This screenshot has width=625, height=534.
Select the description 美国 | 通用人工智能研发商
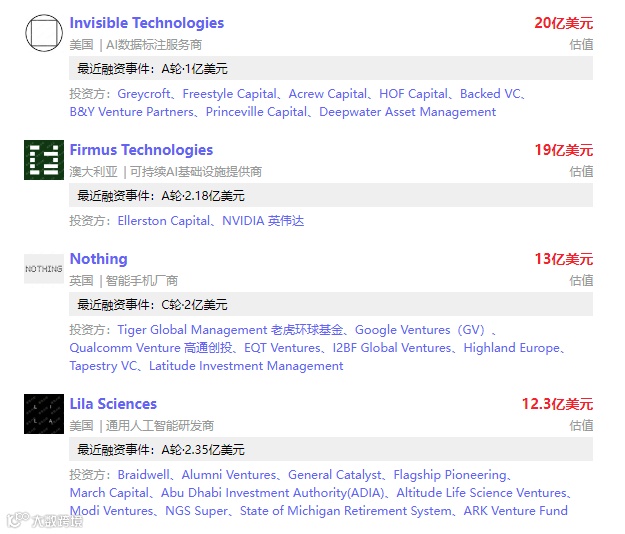[x=142, y=426]
